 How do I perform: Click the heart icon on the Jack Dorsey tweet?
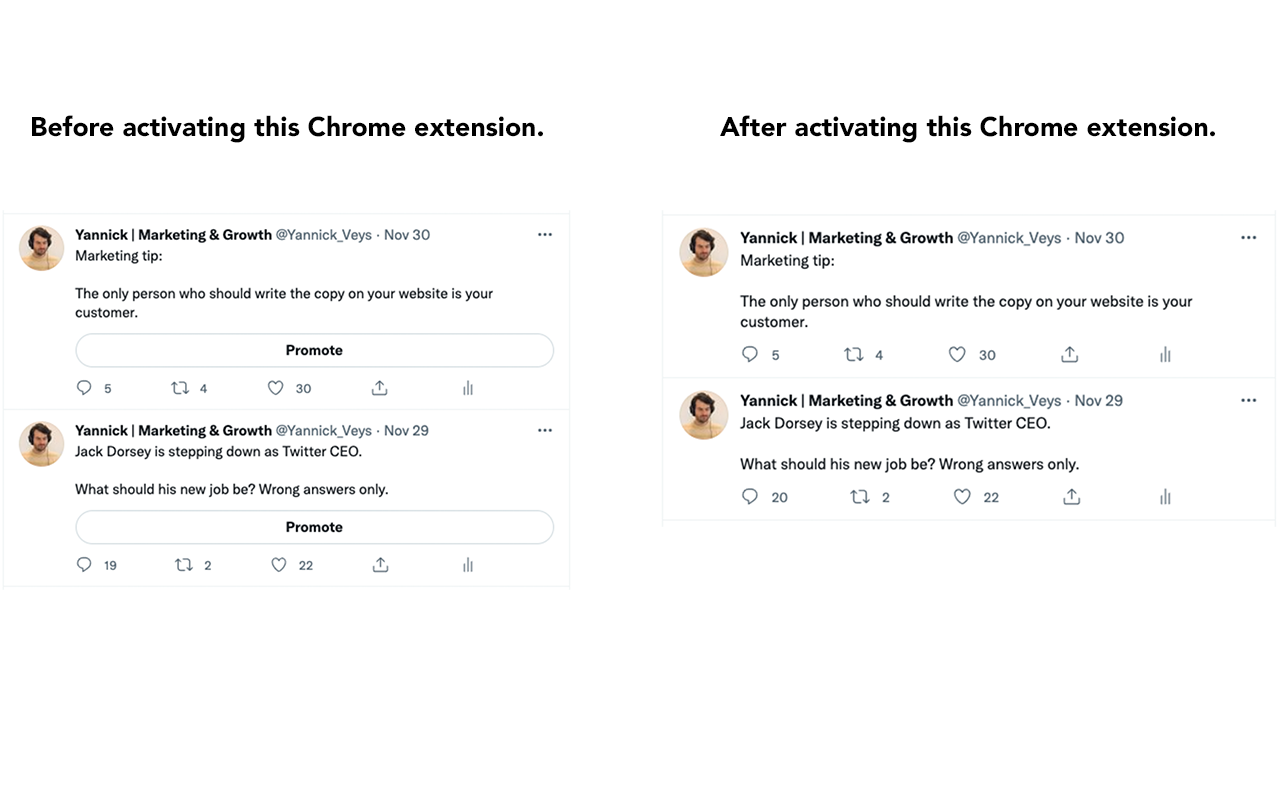coord(278,564)
